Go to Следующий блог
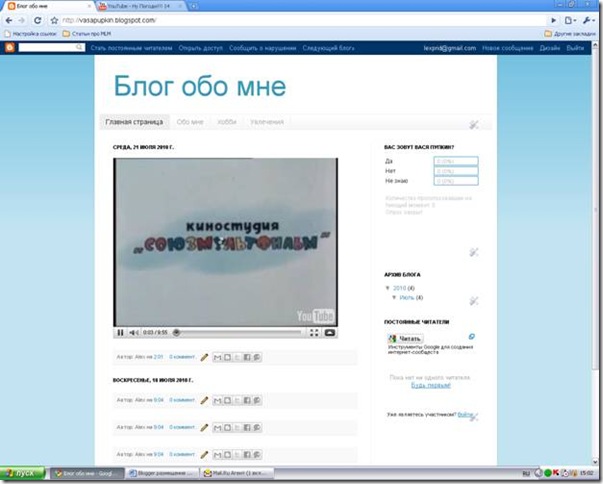 328,48
